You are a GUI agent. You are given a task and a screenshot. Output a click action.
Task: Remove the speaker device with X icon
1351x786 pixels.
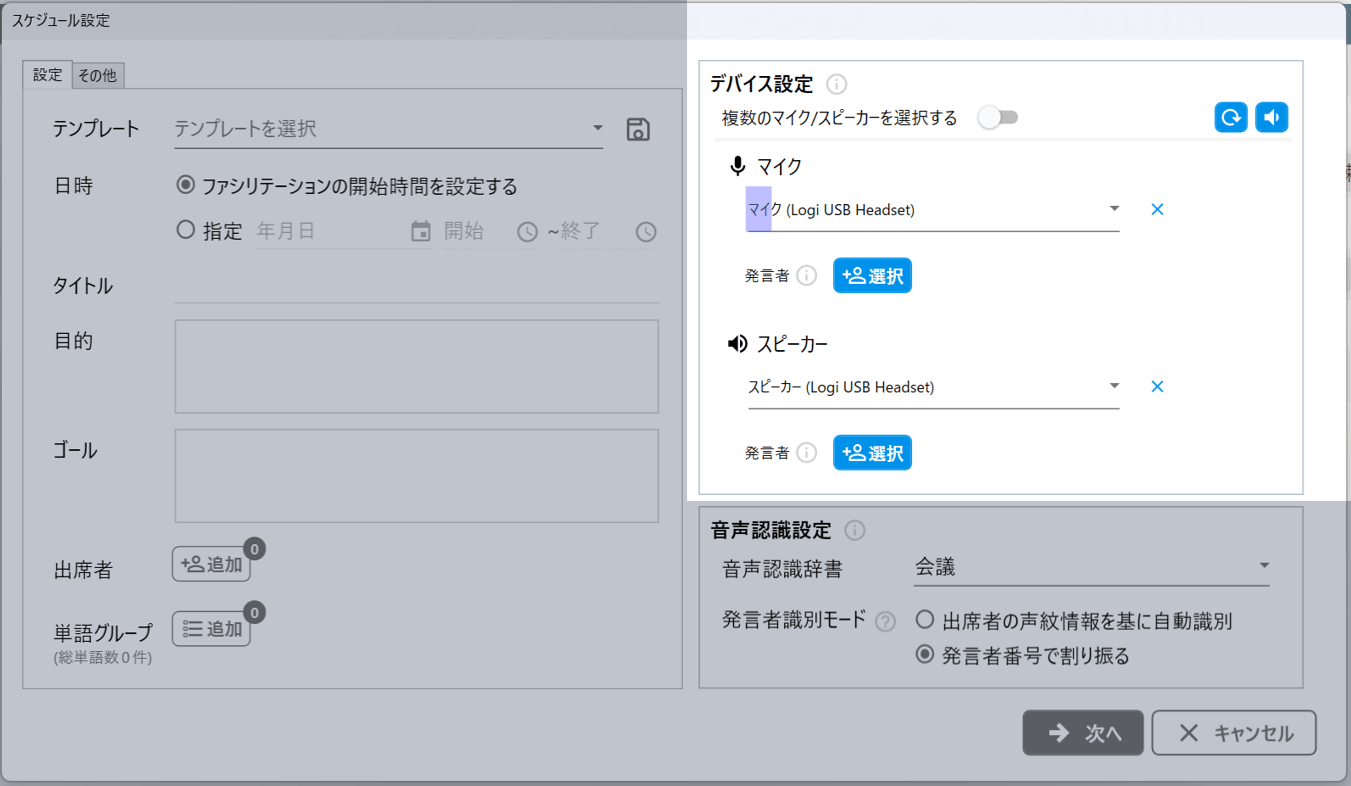point(1157,387)
